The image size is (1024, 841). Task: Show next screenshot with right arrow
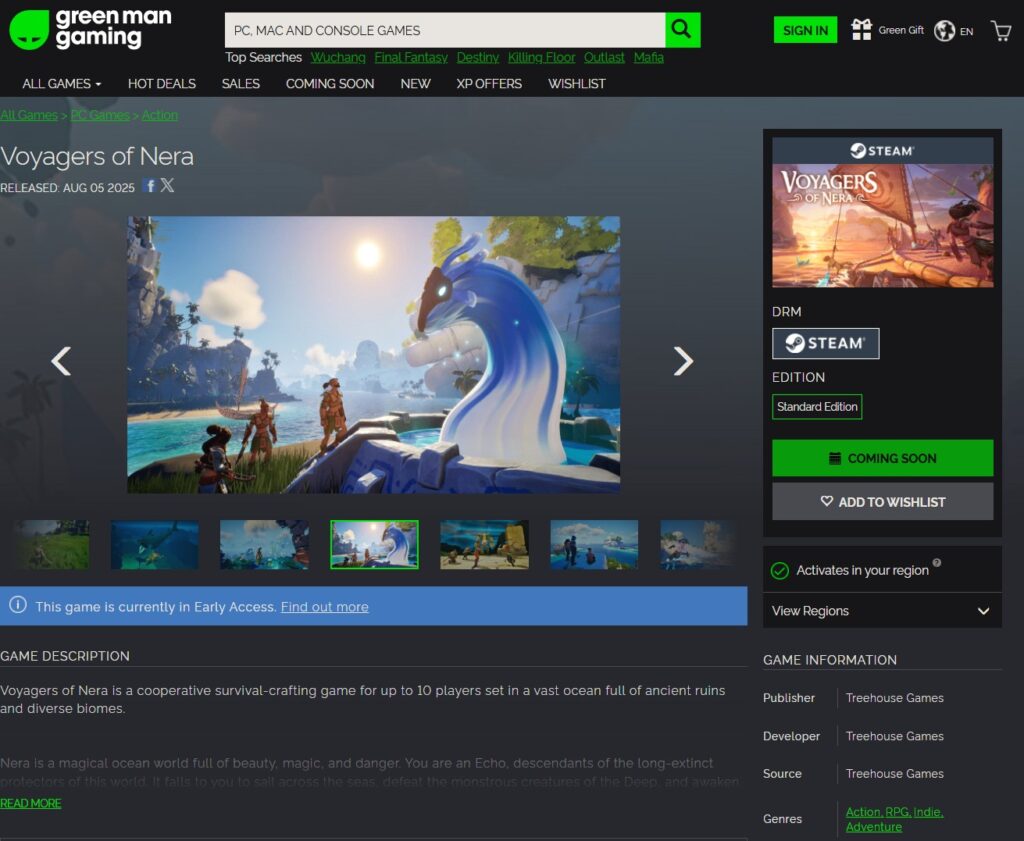tap(683, 361)
